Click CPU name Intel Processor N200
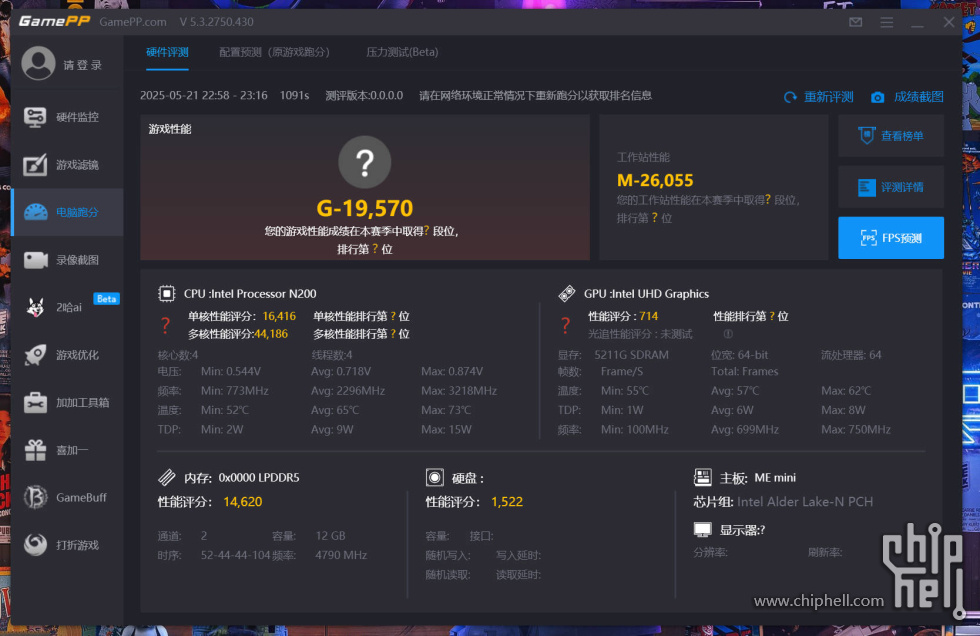 [x=264, y=294]
